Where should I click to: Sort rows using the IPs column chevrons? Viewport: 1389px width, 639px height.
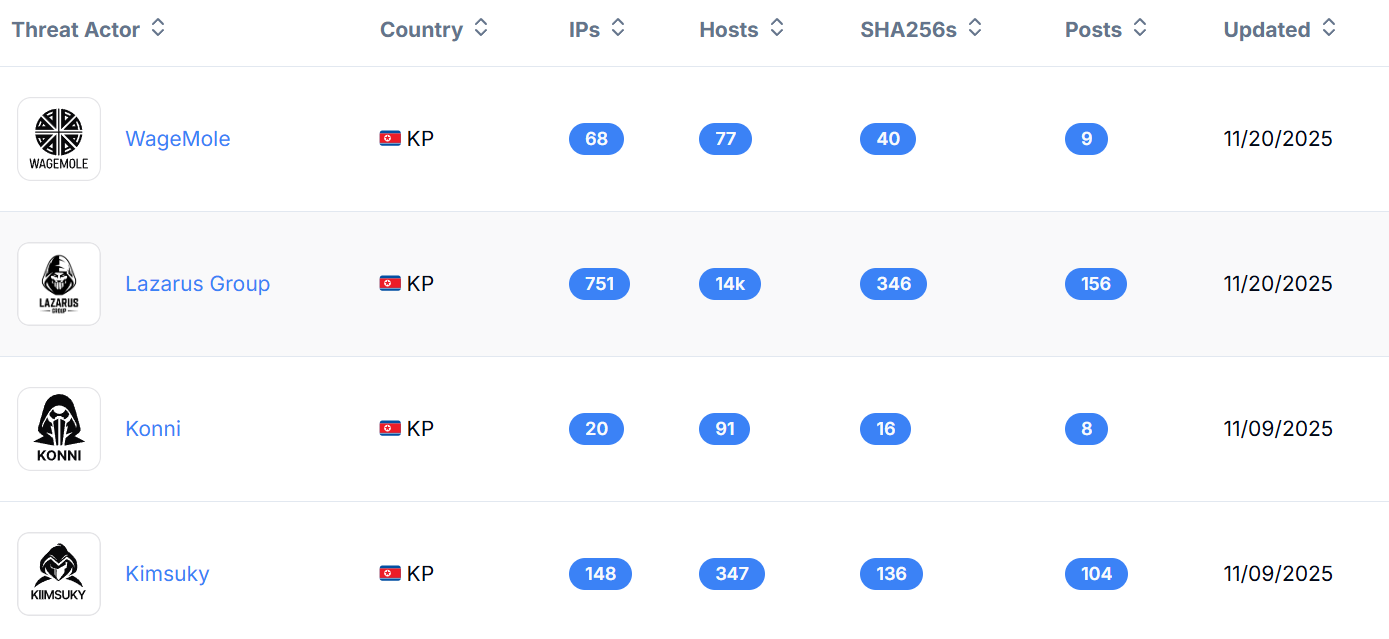tap(618, 29)
